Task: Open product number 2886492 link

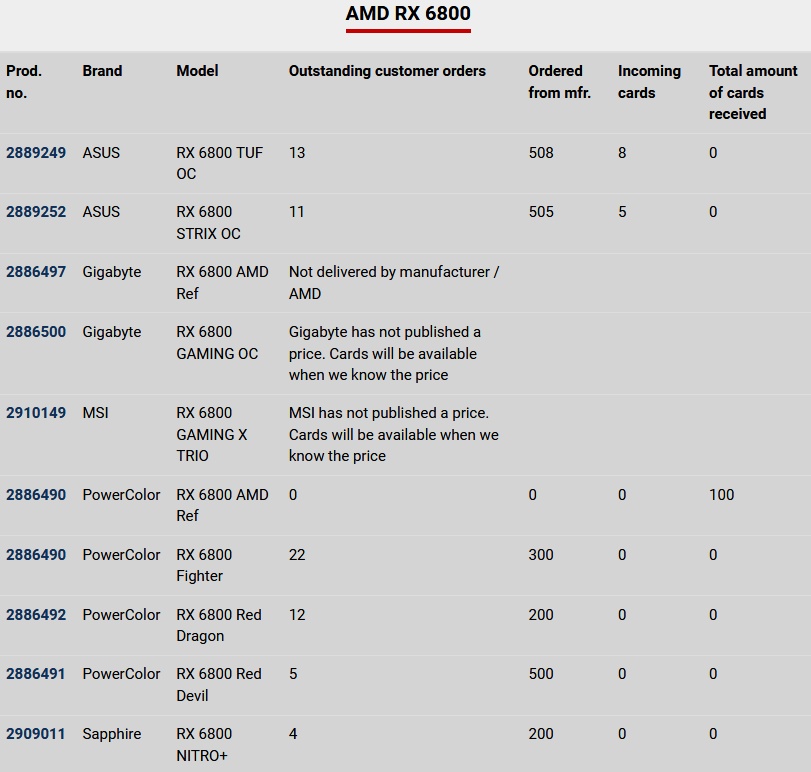Action: pos(36,614)
